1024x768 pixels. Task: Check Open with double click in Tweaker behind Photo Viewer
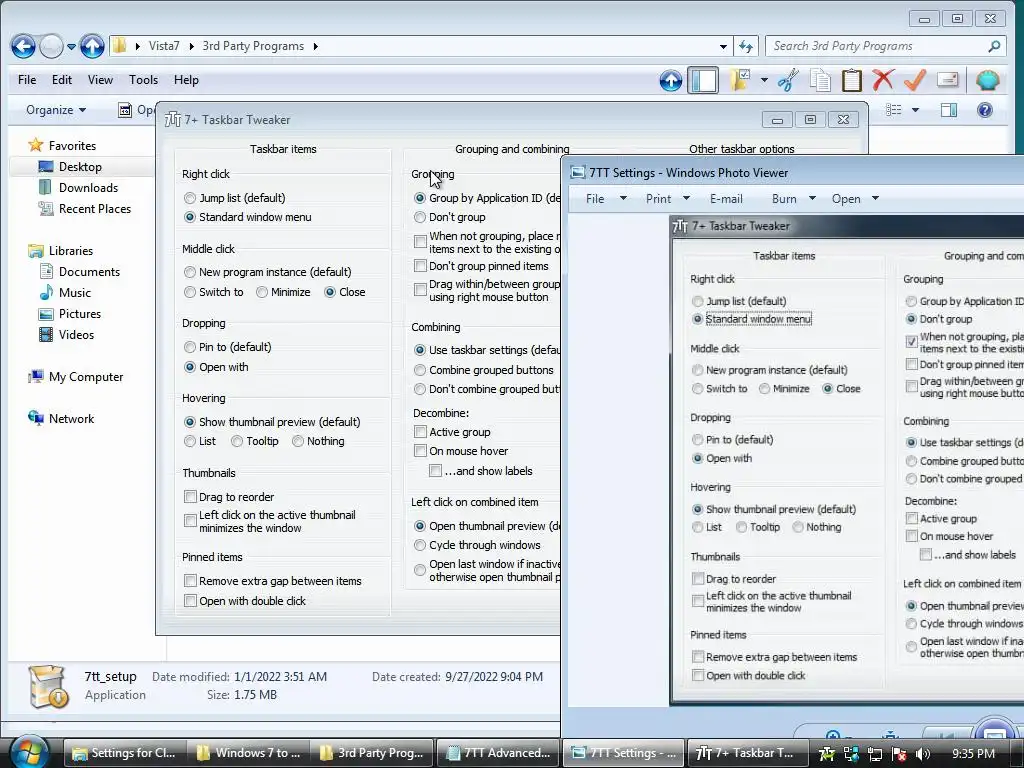tap(190, 601)
